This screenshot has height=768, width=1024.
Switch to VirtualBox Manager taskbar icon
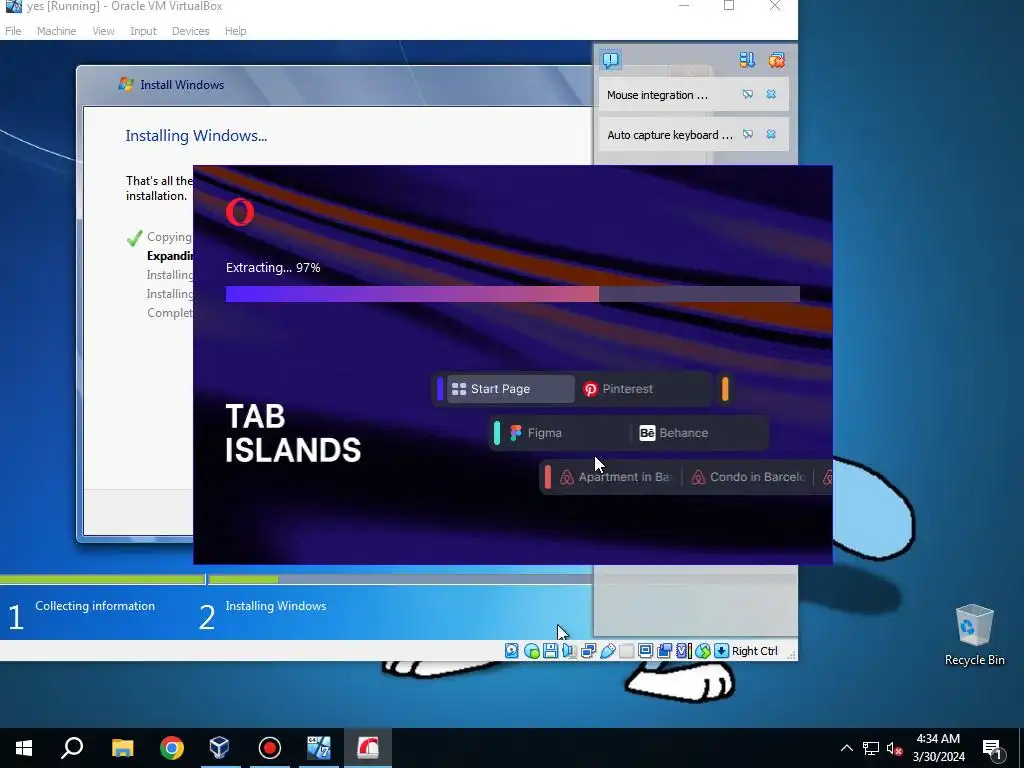point(219,748)
